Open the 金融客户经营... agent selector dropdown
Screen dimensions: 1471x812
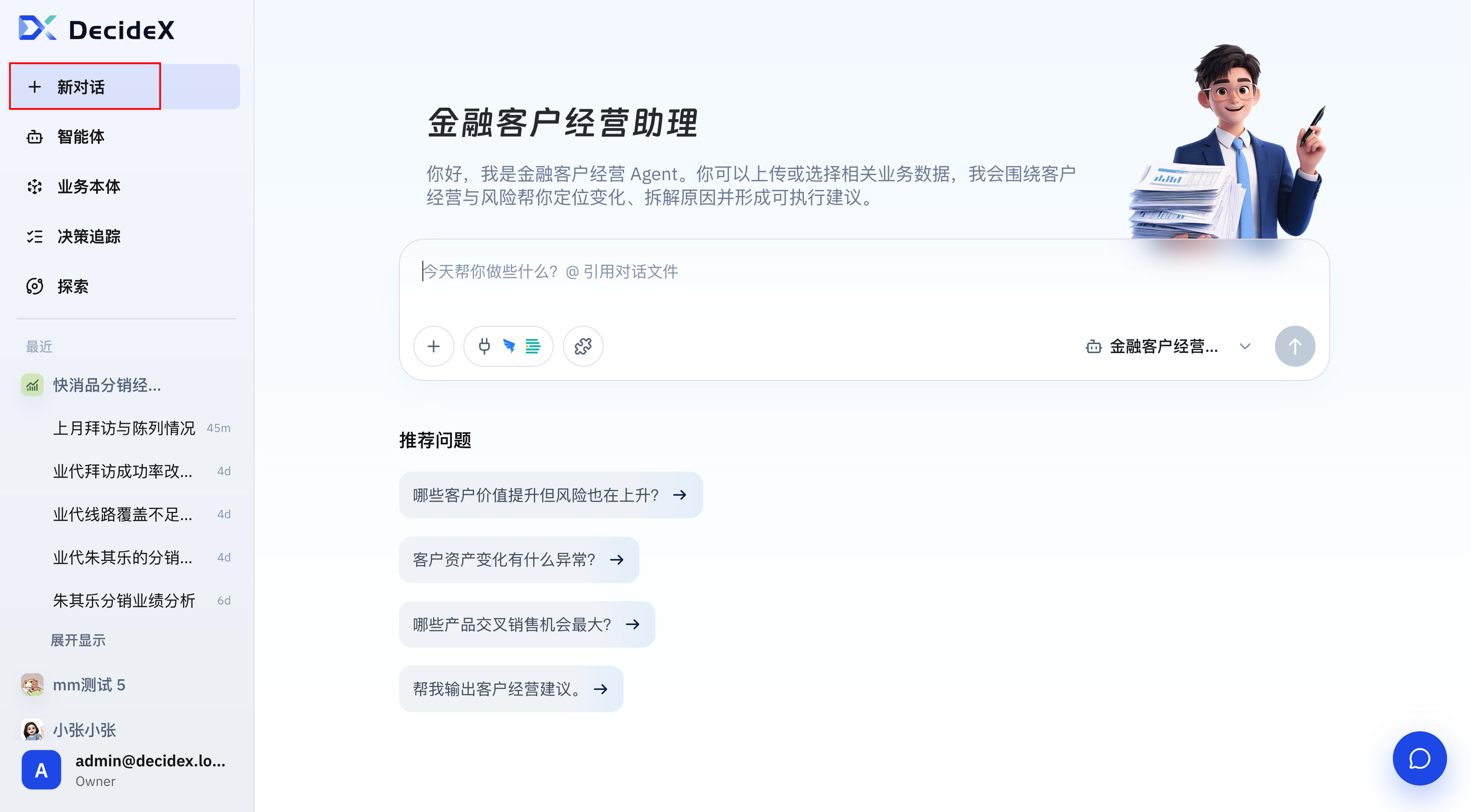tap(1168, 346)
